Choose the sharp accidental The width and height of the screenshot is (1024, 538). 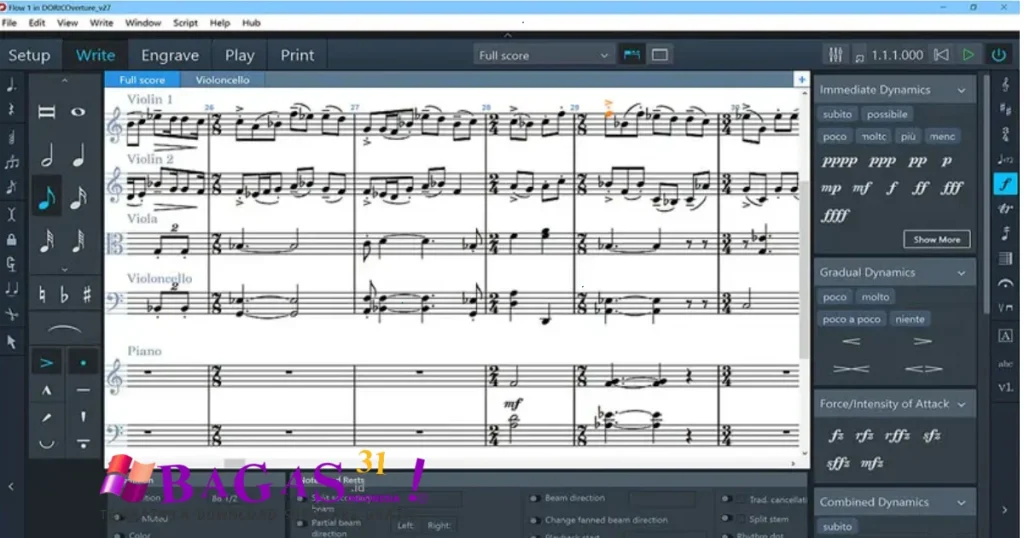tap(87, 295)
